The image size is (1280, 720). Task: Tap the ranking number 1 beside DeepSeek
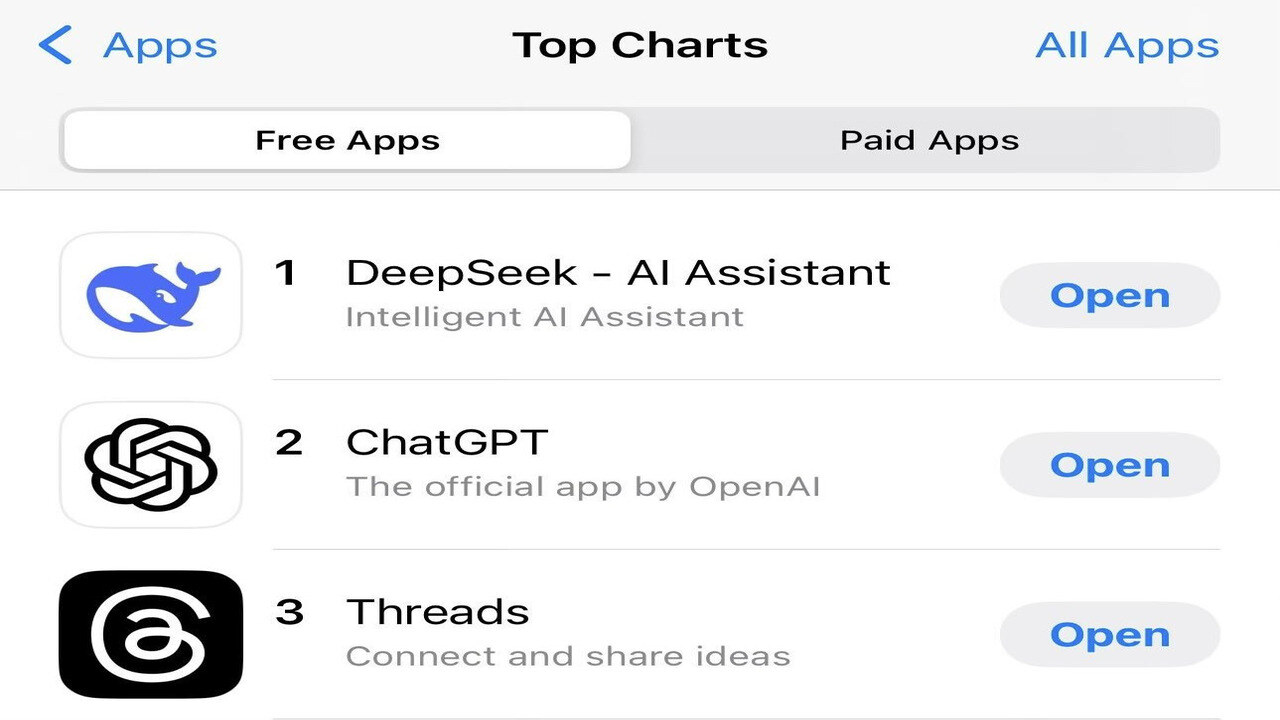[287, 272]
